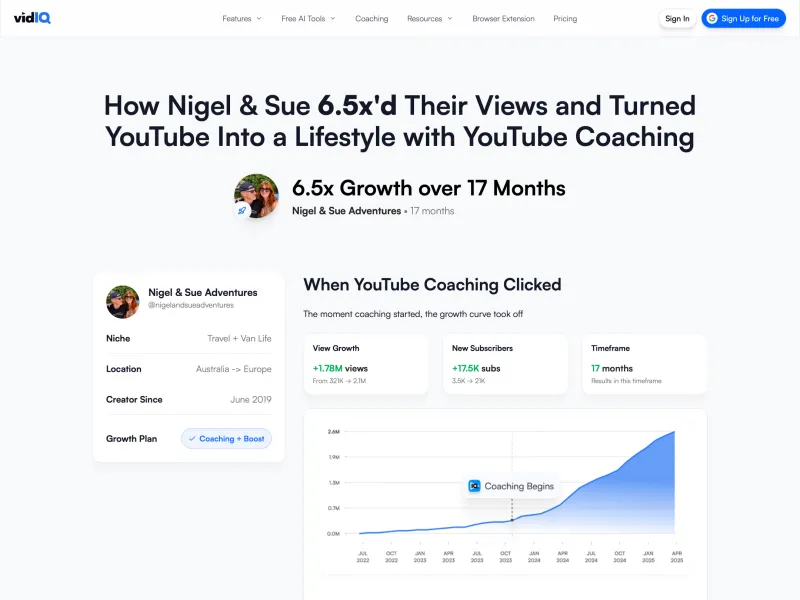Click the 'View Growth' card label
This screenshot has width=800, height=600.
[x=336, y=348]
